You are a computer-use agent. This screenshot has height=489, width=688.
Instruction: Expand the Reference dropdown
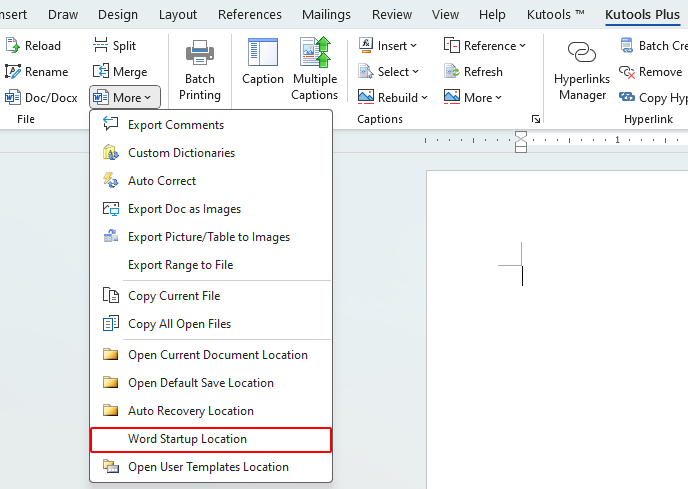(x=484, y=46)
